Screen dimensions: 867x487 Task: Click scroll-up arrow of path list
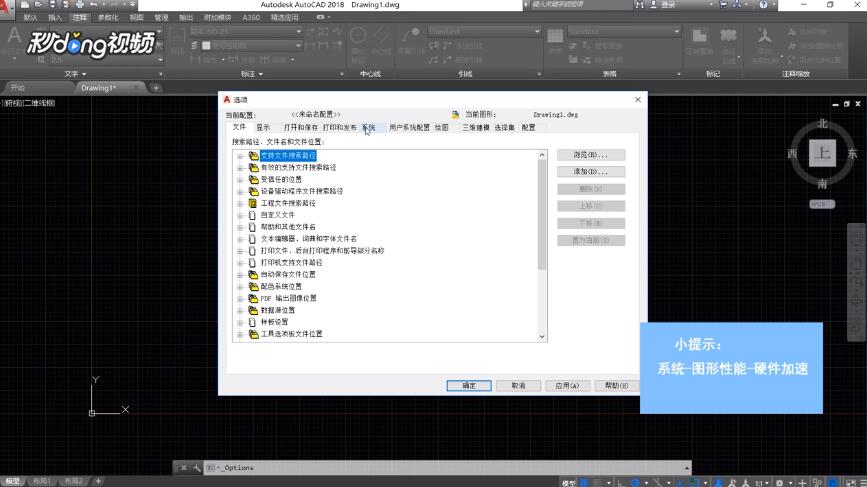[542, 155]
